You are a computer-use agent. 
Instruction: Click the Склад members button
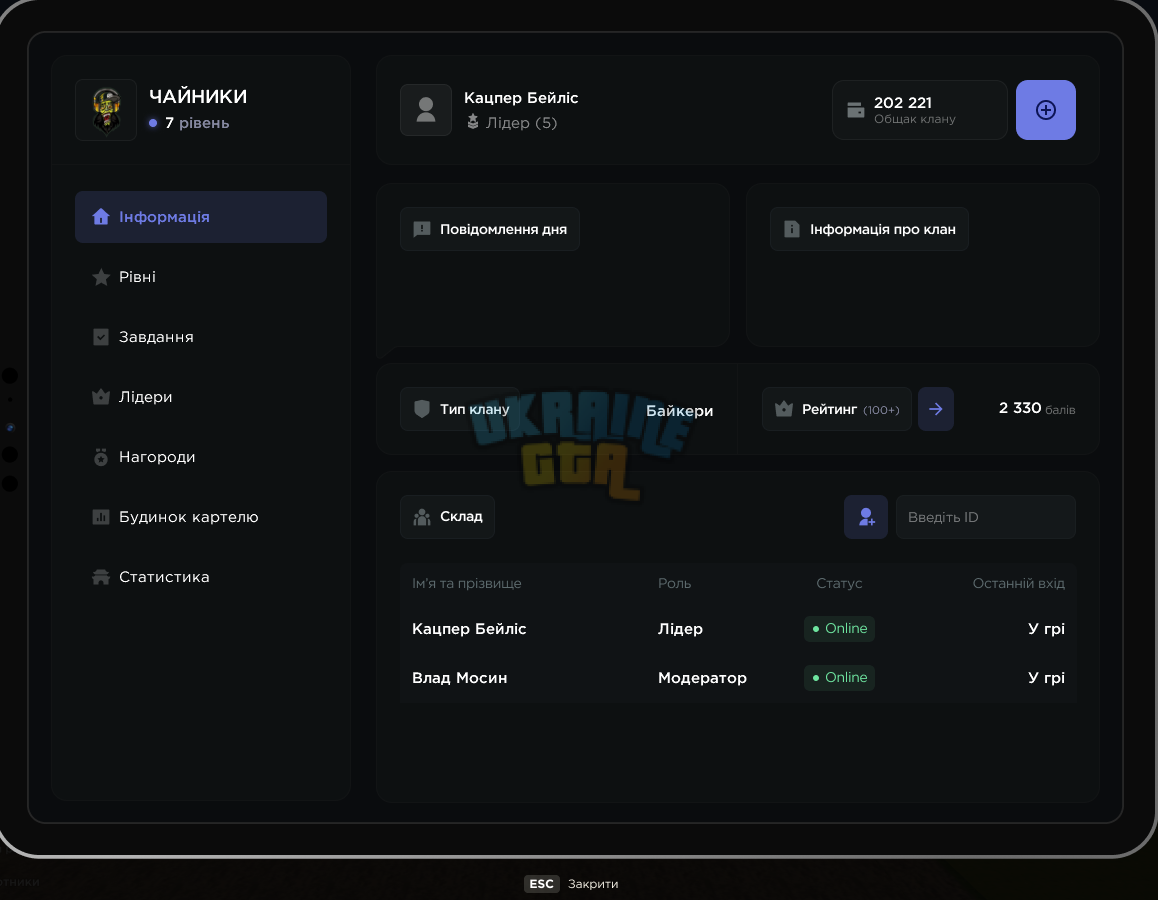pyautogui.click(x=448, y=517)
